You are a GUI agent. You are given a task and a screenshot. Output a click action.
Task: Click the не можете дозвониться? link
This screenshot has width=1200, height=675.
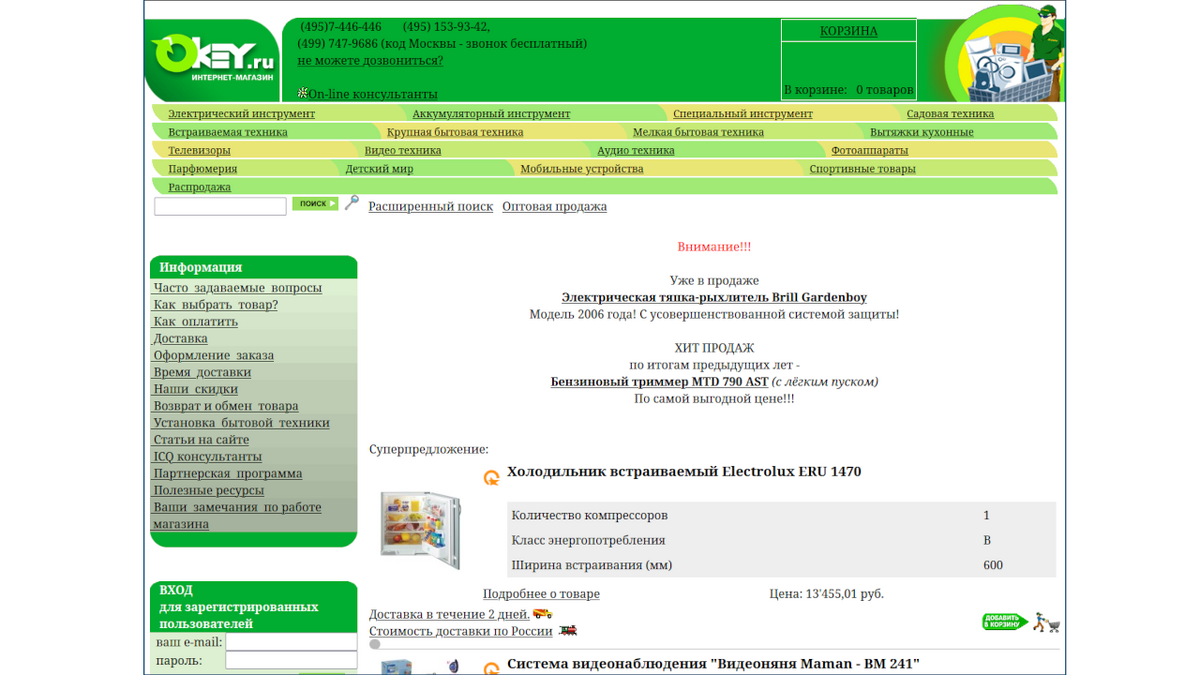pyautogui.click(x=370, y=60)
